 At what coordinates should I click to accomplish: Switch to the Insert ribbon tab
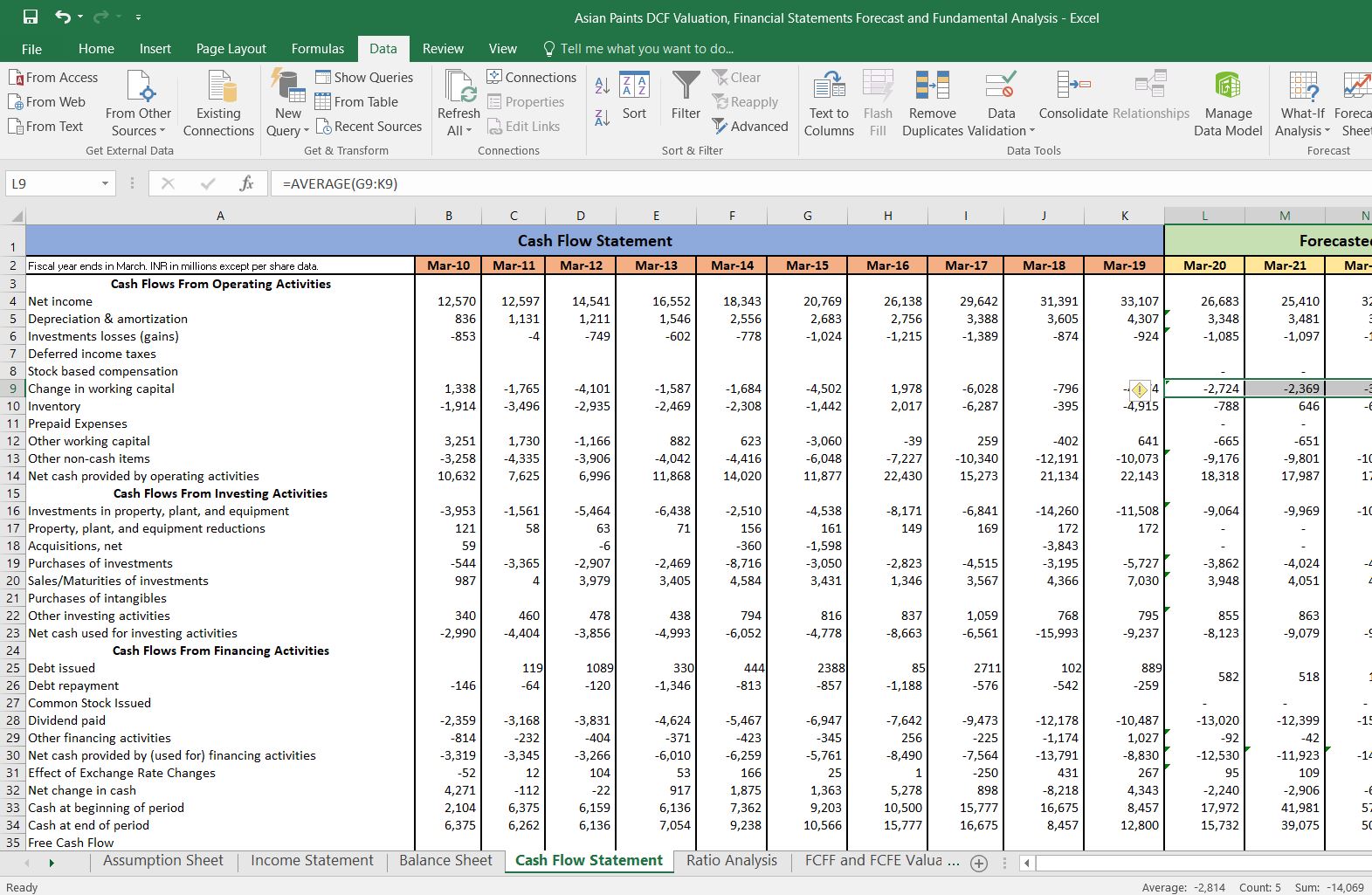155,49
